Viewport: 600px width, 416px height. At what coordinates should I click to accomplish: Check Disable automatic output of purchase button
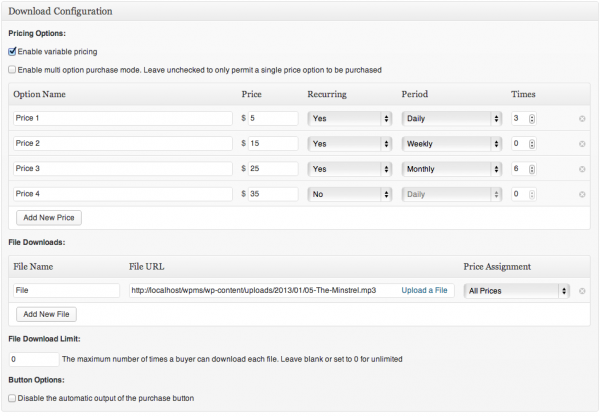(12, 398)
